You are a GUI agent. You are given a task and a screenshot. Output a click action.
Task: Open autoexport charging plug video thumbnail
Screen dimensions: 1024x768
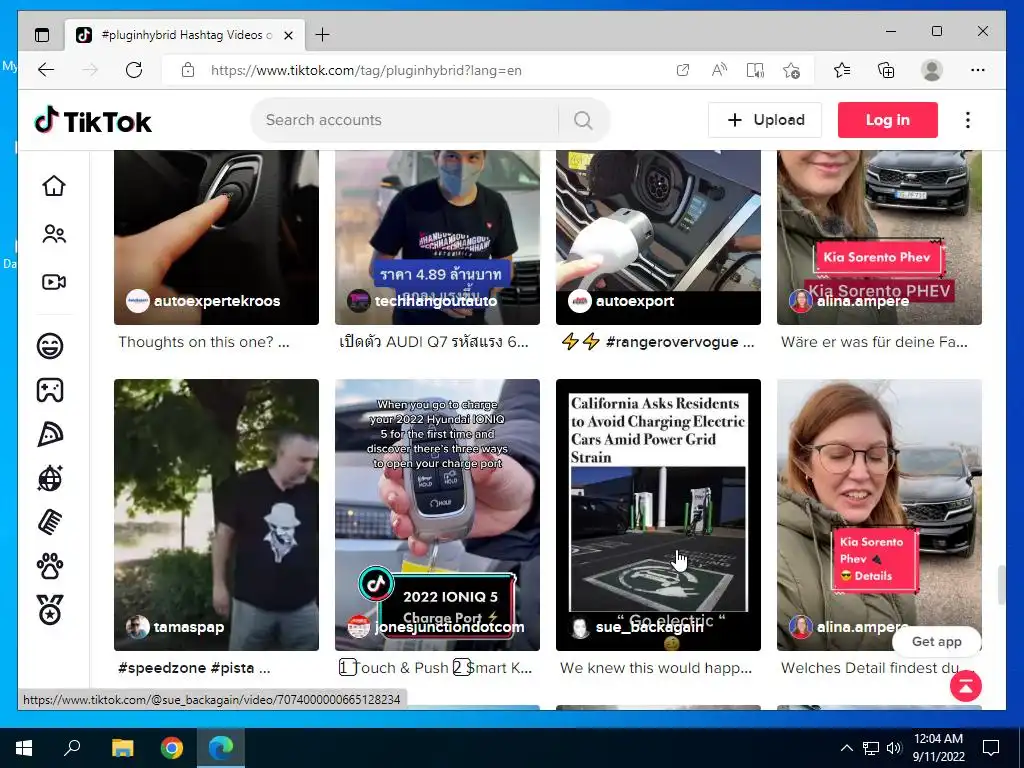pyautogui.click(x=658, y=238)
